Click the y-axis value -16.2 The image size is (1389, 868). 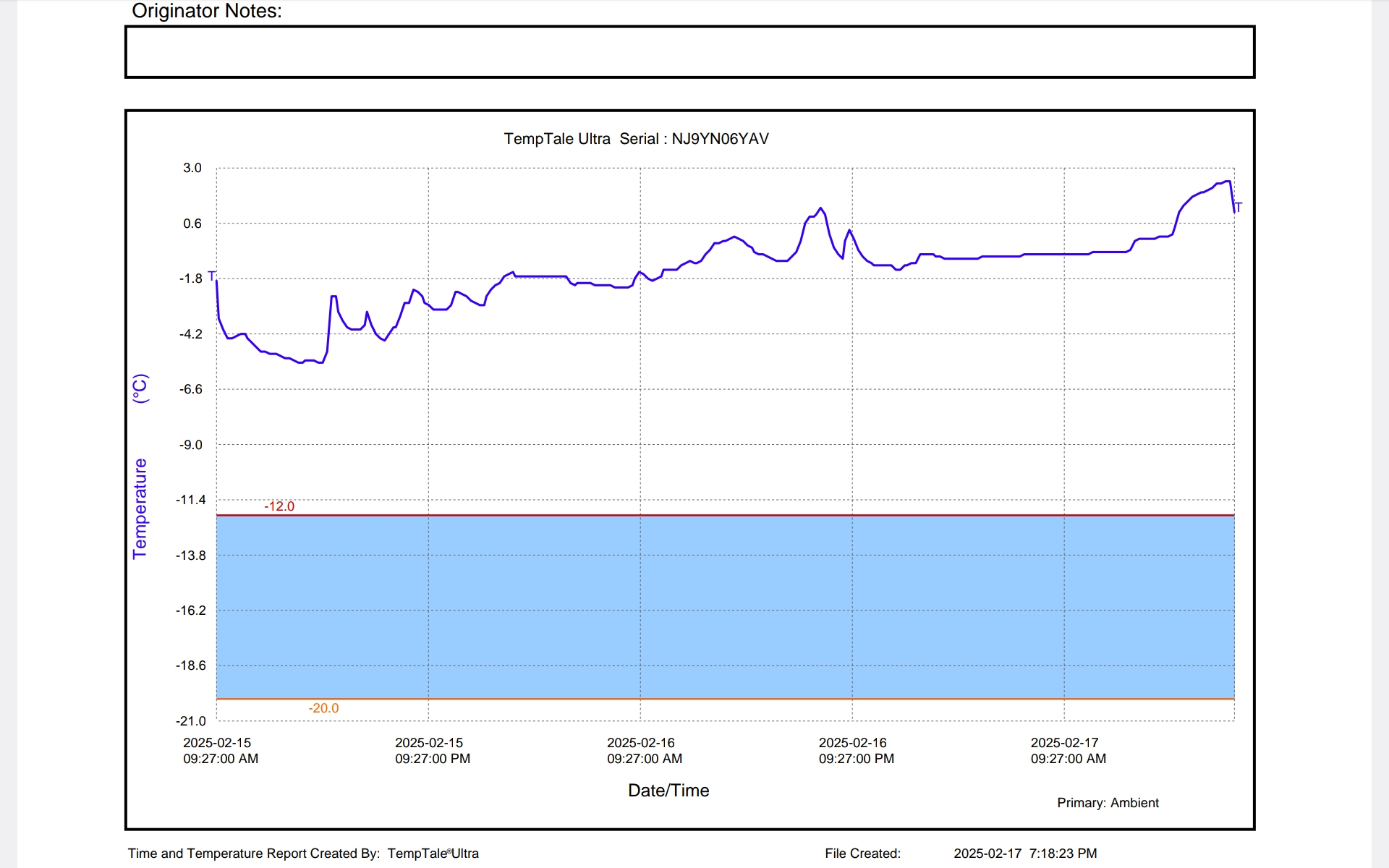click(190, 610)
